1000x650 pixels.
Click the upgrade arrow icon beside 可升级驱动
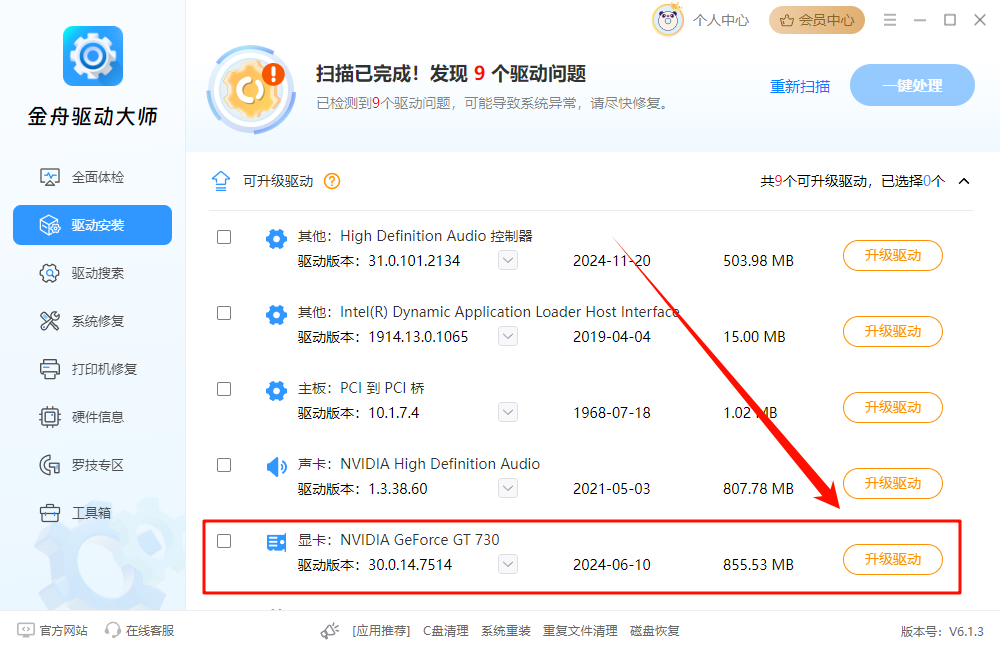(221, 181)
